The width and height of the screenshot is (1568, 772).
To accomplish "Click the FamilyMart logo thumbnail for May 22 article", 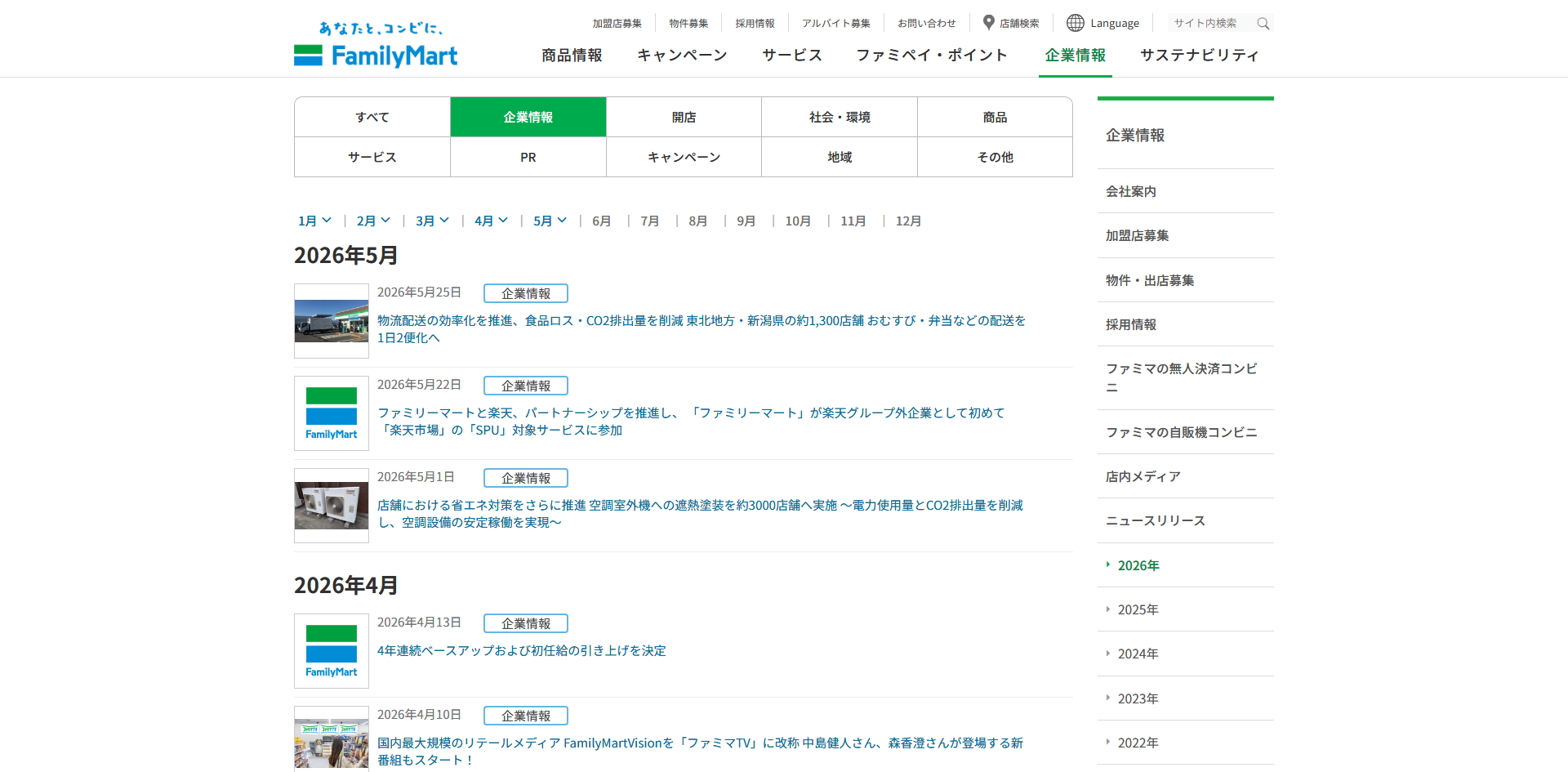I will [x=332, y=413].
